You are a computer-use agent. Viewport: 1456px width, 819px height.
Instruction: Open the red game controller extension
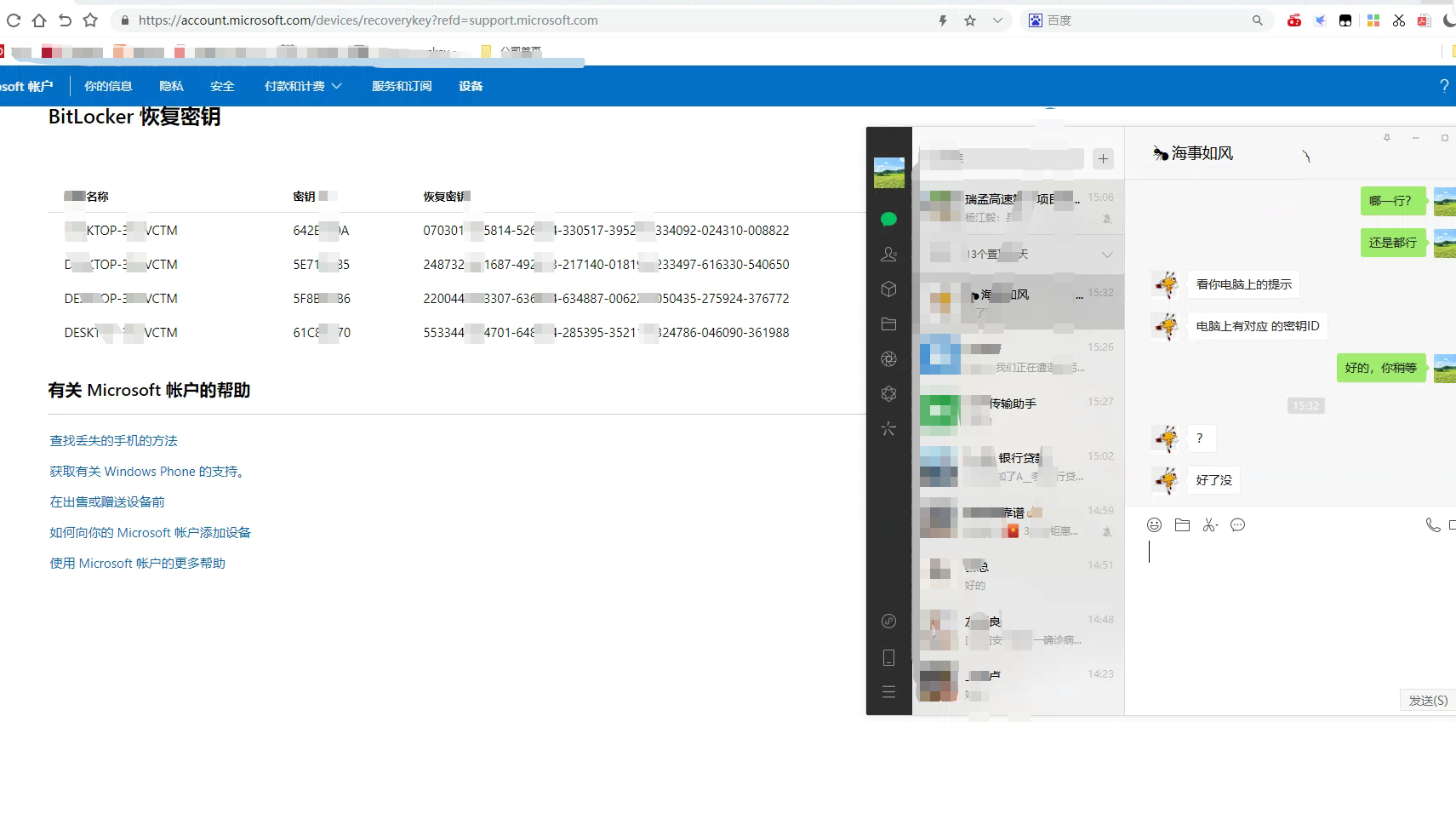click(x=1293, y=20)
